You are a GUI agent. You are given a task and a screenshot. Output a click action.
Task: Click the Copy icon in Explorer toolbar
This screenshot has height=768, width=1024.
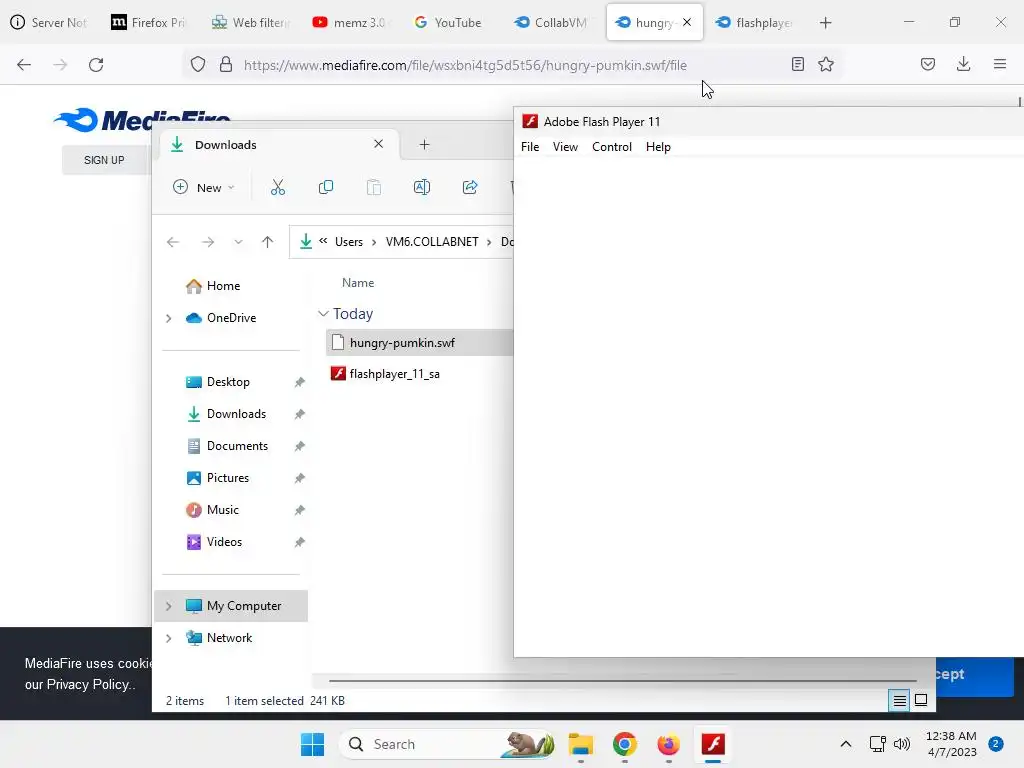(x=325, y=187)
